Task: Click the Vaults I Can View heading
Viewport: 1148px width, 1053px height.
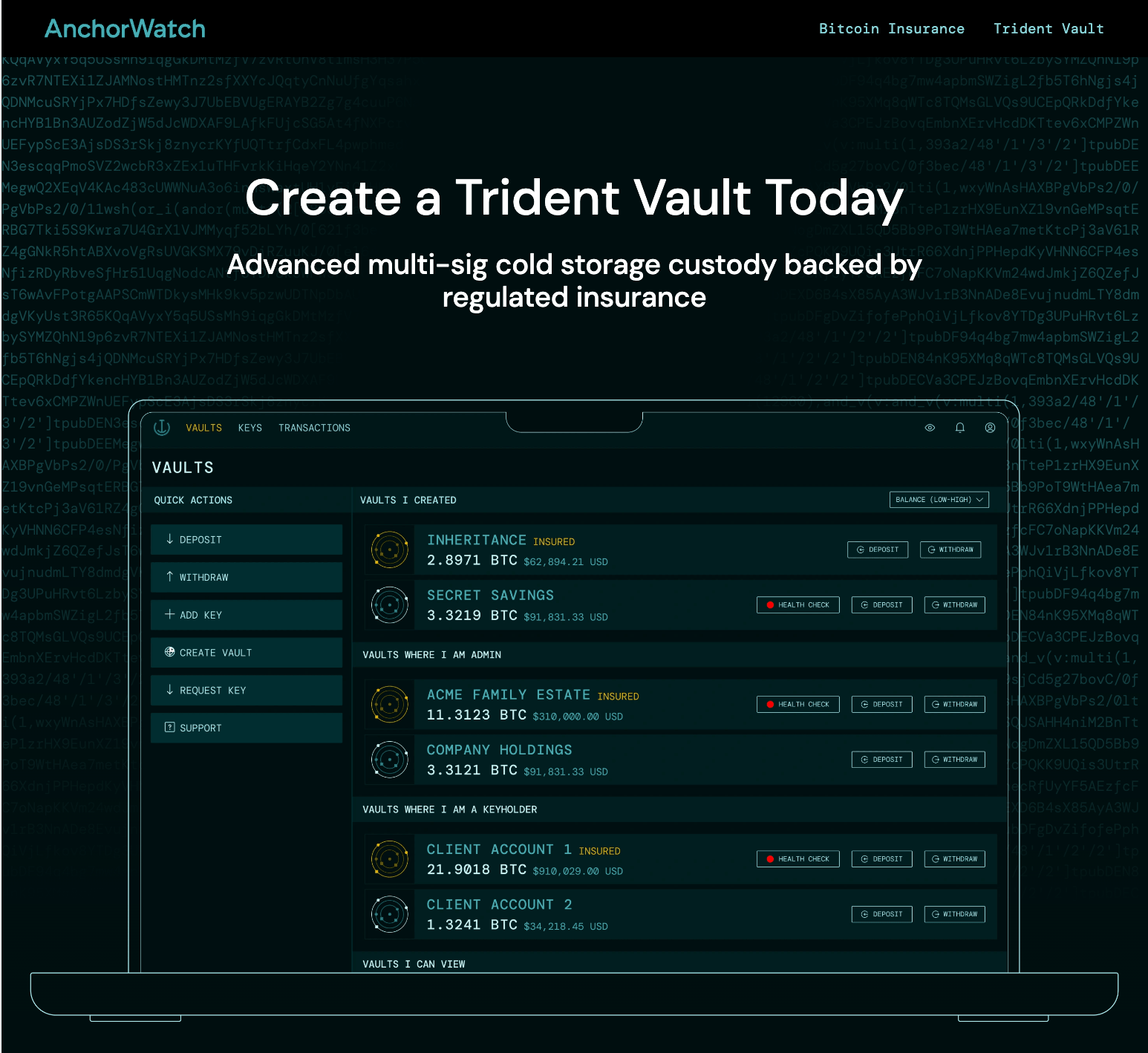Action: [414, 964]
